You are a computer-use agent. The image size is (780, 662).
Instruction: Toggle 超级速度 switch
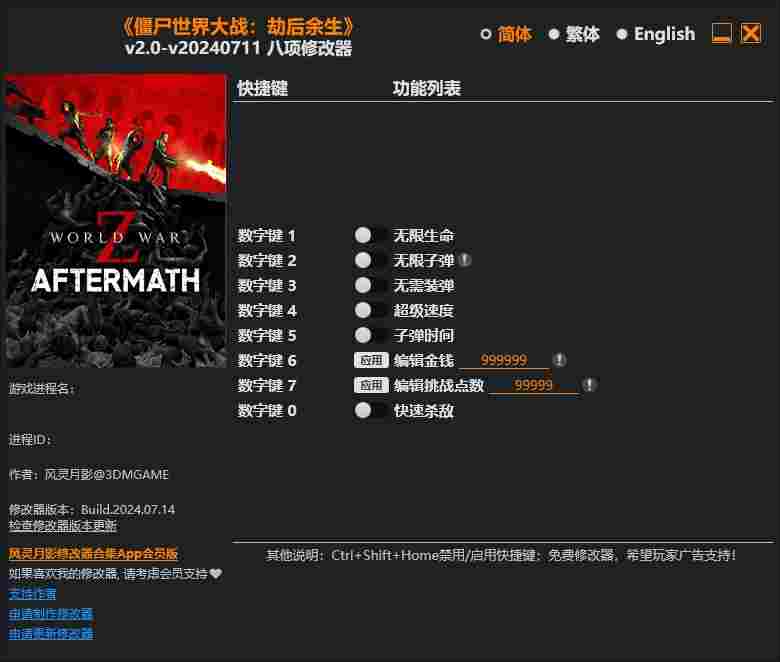pyautogui.click(x=371, y=310)
